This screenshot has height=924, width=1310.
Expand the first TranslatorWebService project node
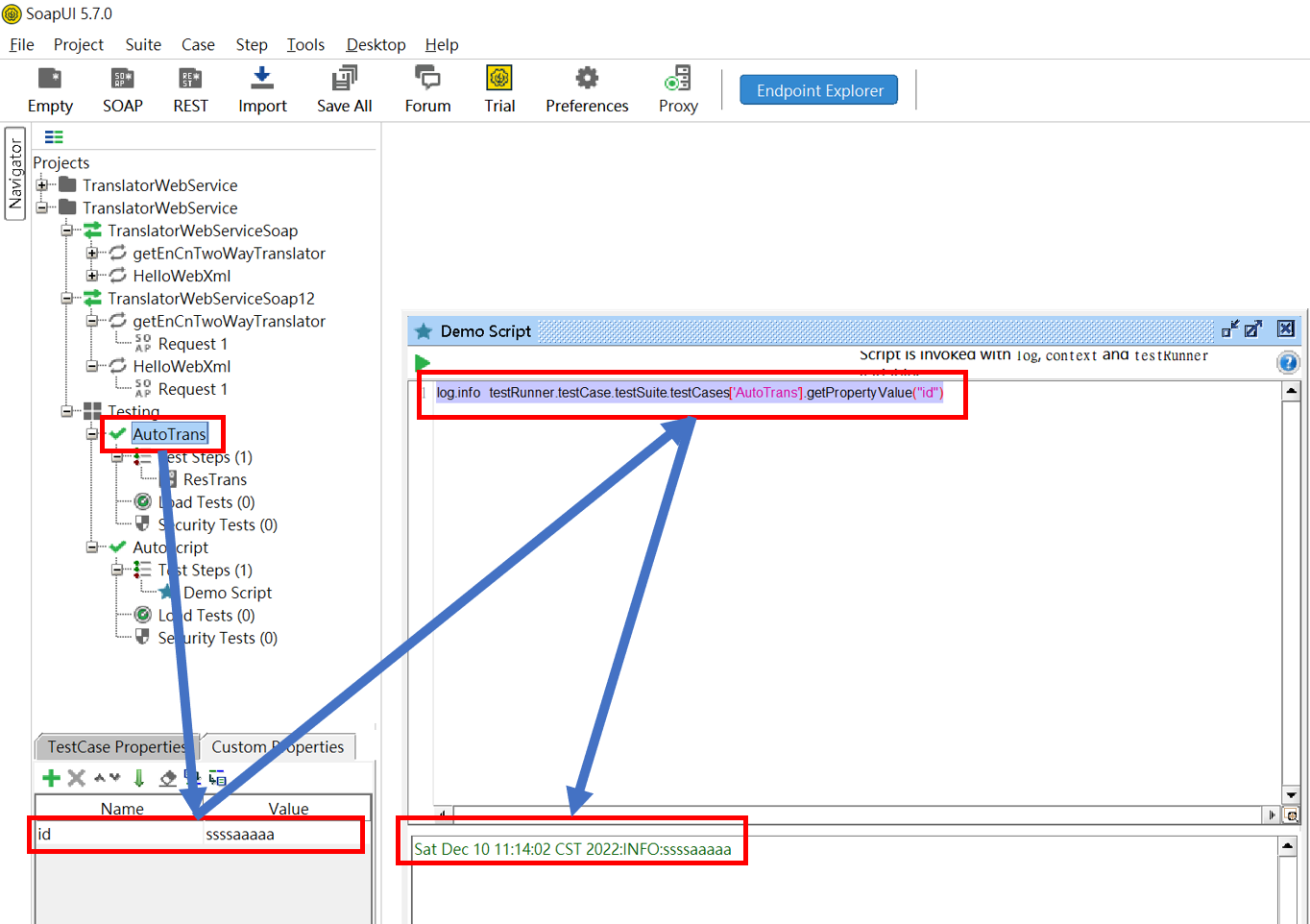pos(42,185)
